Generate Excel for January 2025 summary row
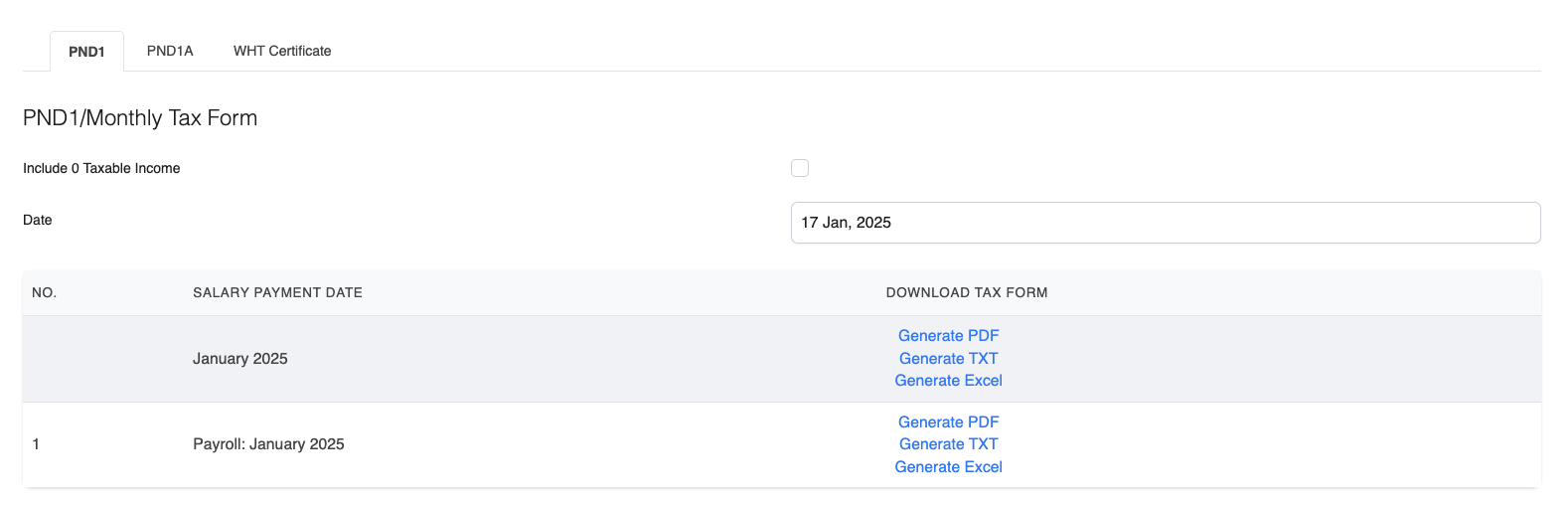This screenshot has width=1568, height=505. [948, 381]
